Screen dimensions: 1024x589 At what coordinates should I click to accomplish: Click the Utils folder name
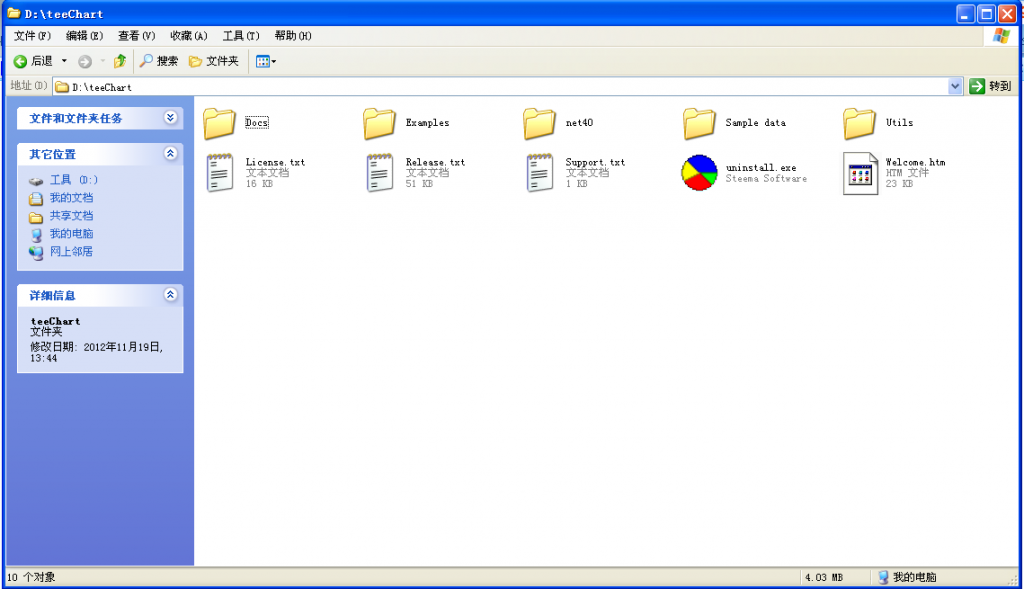click(899, 122)
